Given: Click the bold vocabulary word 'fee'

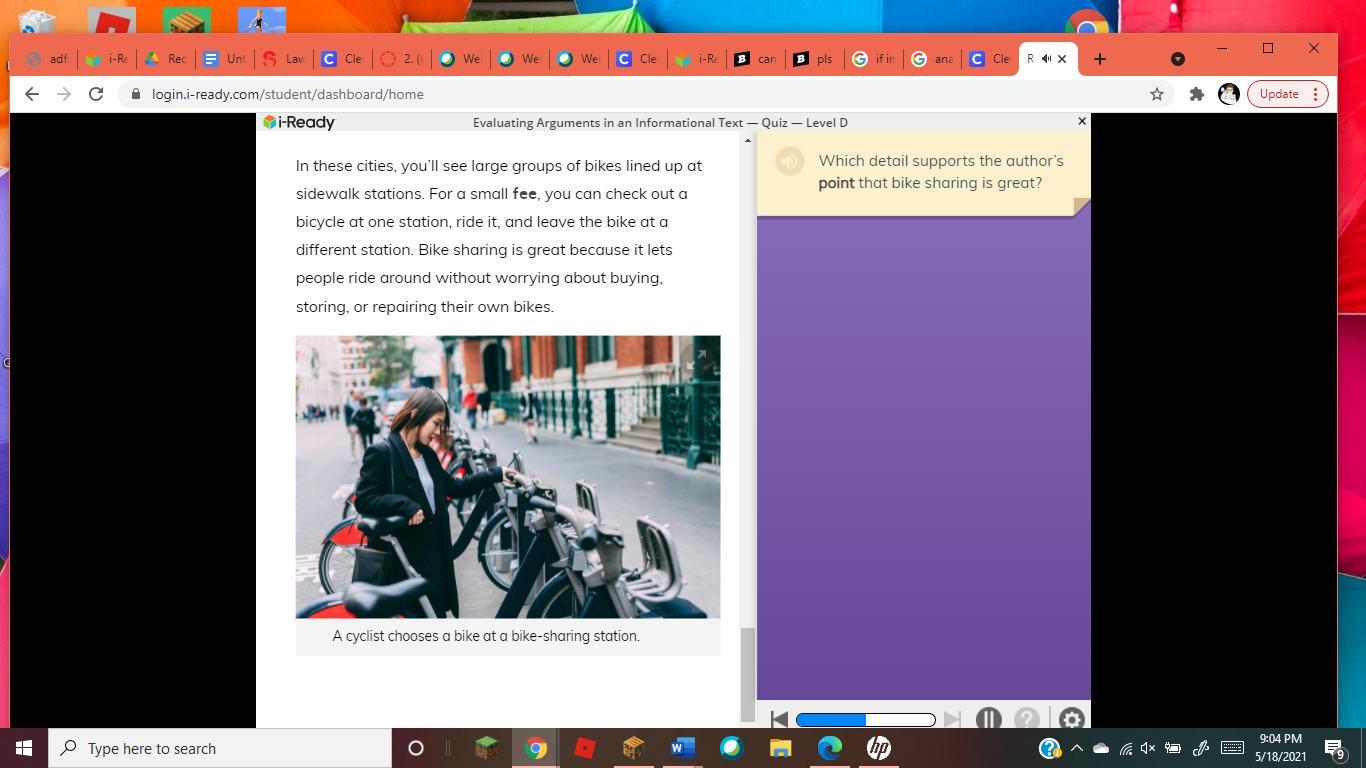Looking at the screenshot, I should coord(525,193).
